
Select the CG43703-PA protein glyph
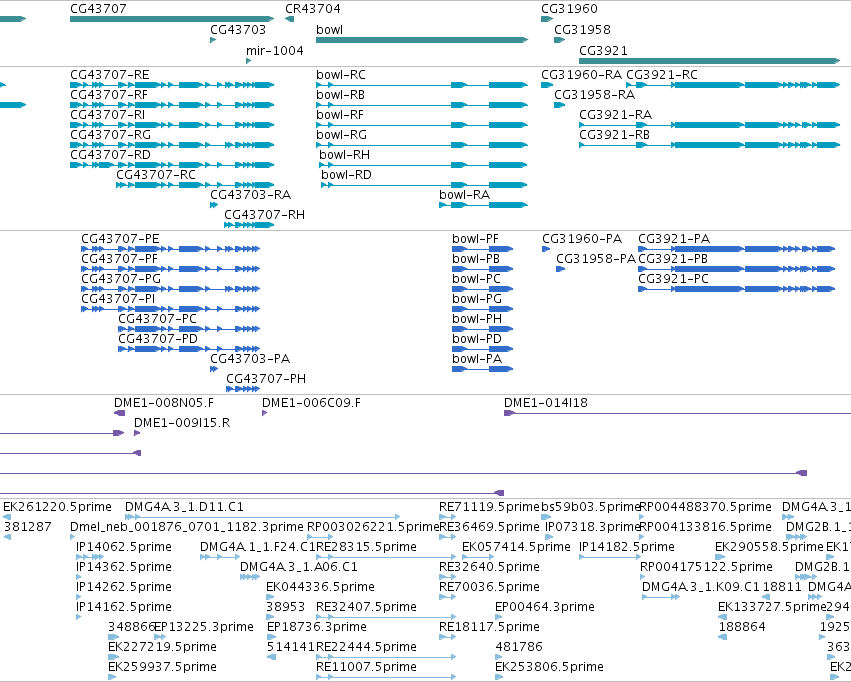click(x=214, y=369)
